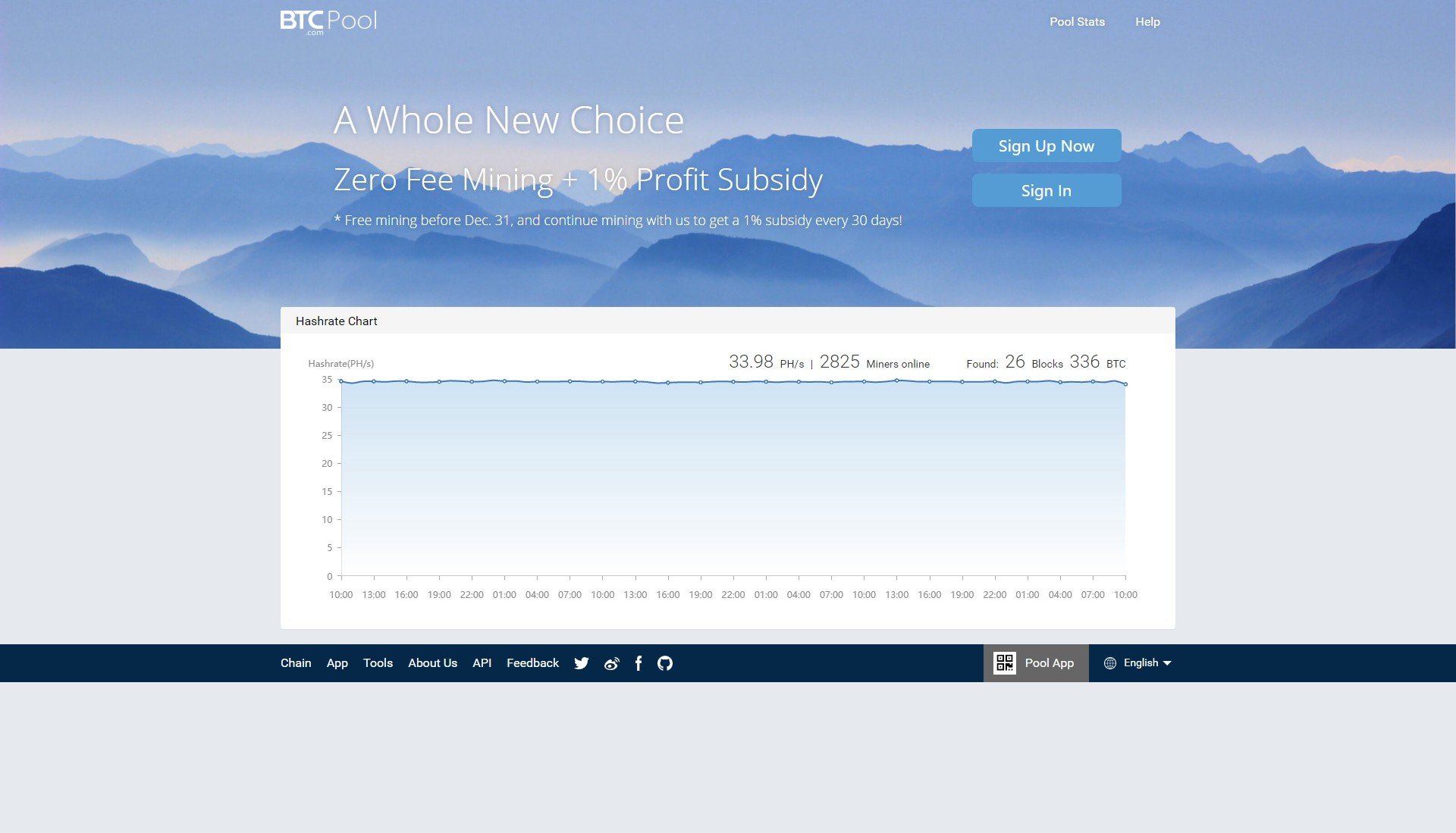Click the Feedback link
The image size is (1456, 833).
(x=532, y=662)
